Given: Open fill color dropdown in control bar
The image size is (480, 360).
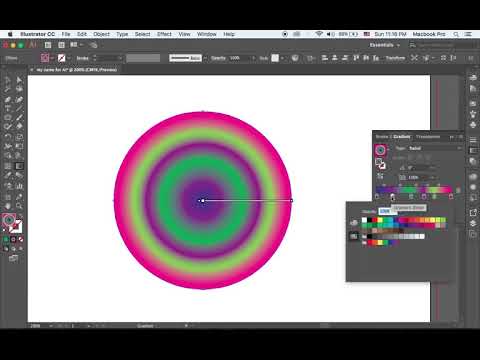Looking at the screenshot, I should [x=52, y=58].
